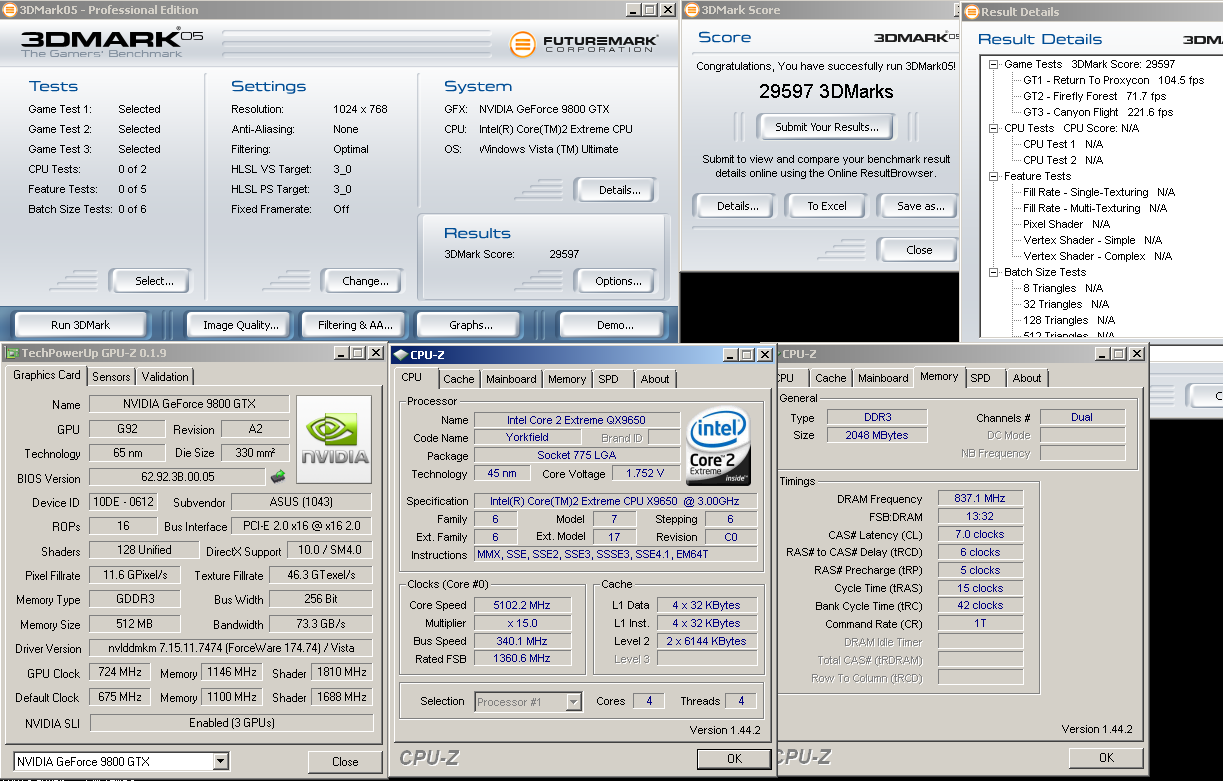This screenshot has width=1223, height=781.
Task: Click the BIOS save icon in GPU-Z
Action: pyautogui.click(x=278, y=477)
